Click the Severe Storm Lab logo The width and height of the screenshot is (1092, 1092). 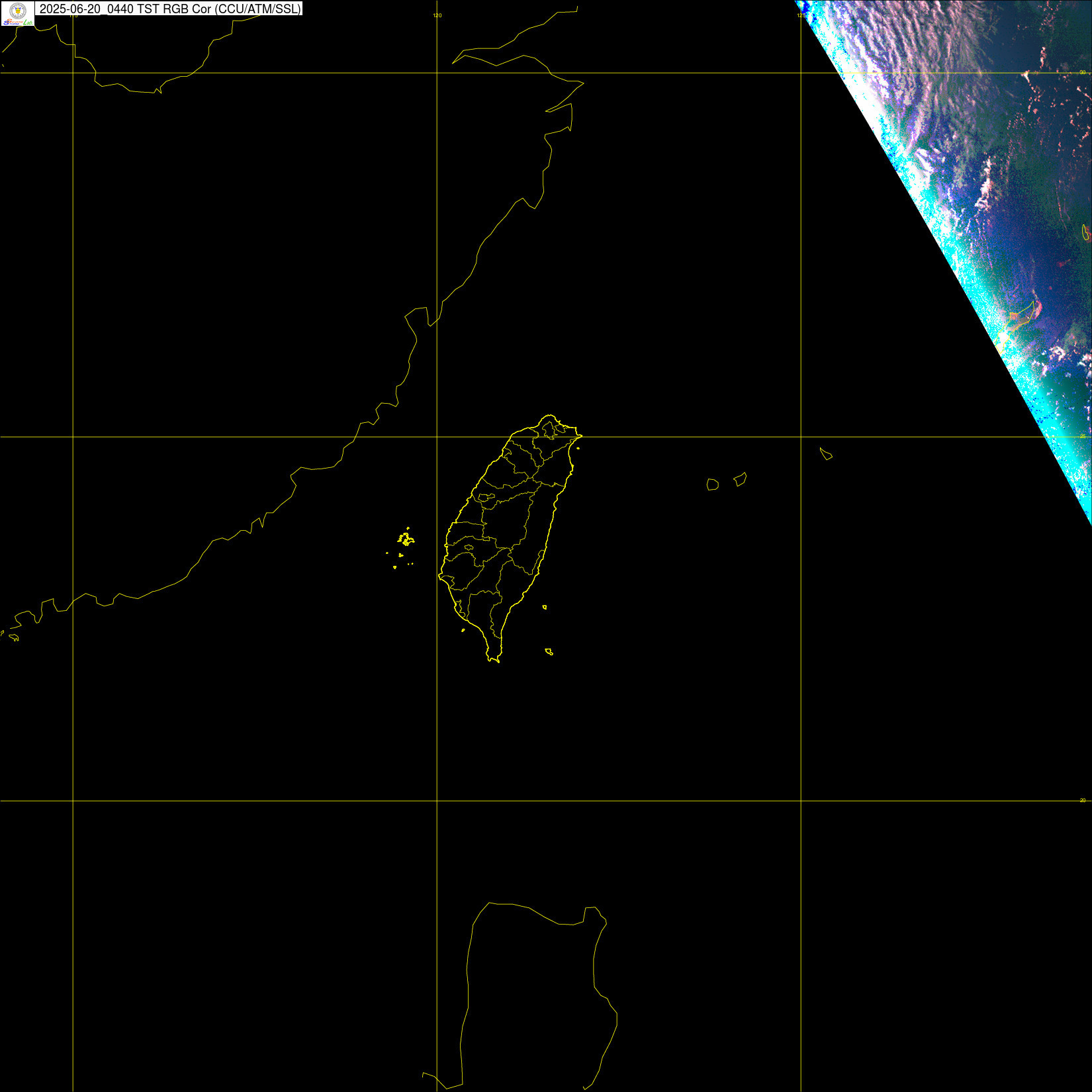point(17,13)
